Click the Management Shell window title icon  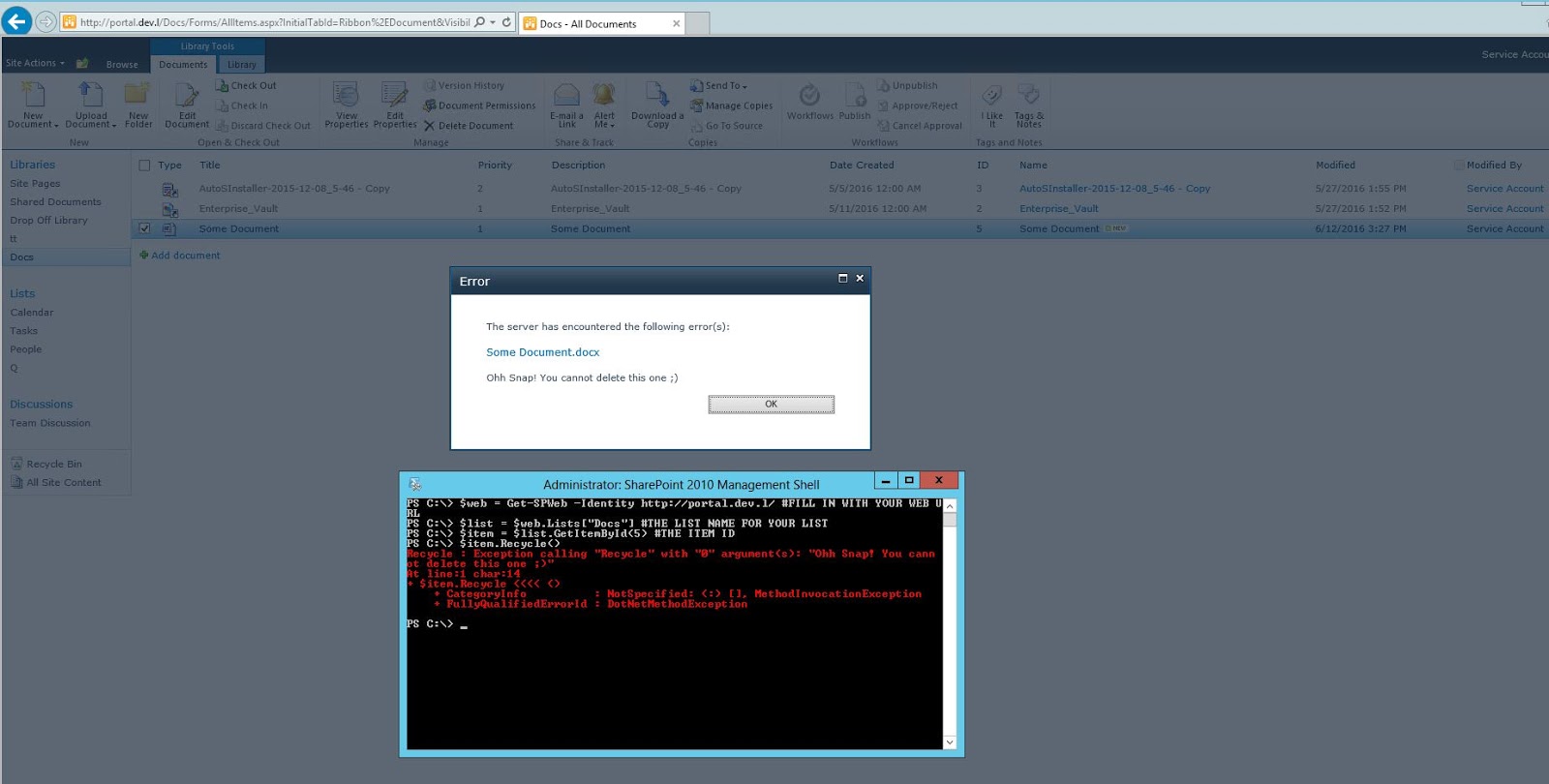tap(415, 484)
